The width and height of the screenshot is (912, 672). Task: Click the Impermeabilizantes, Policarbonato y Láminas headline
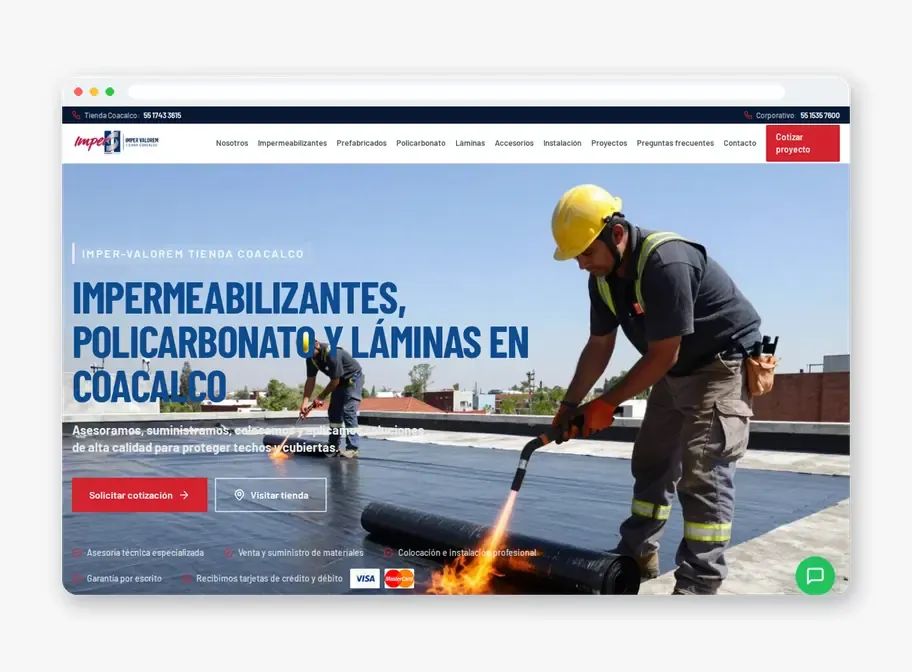click(301, 342)
